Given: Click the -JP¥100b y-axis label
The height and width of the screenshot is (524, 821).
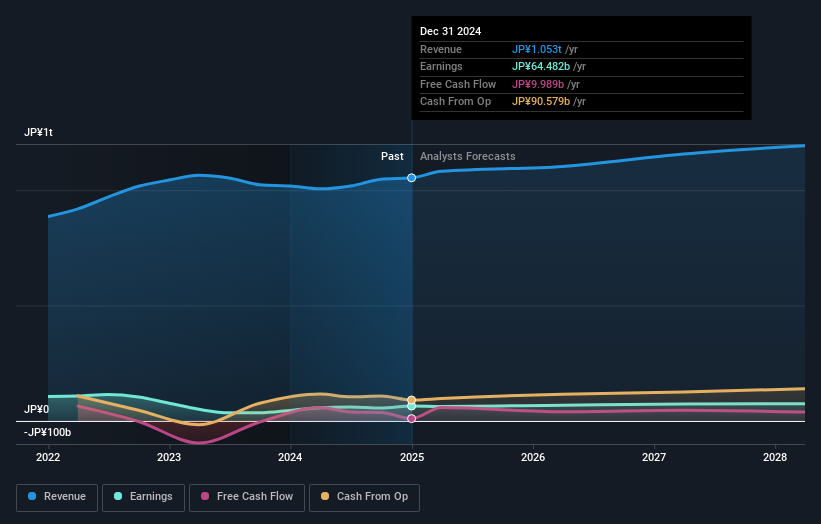Looking at the screenshot, I should coord(47,432).
